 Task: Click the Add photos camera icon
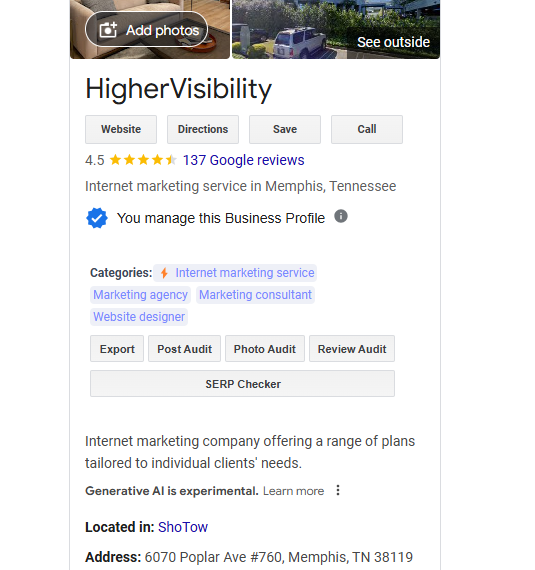click(108, 30)
